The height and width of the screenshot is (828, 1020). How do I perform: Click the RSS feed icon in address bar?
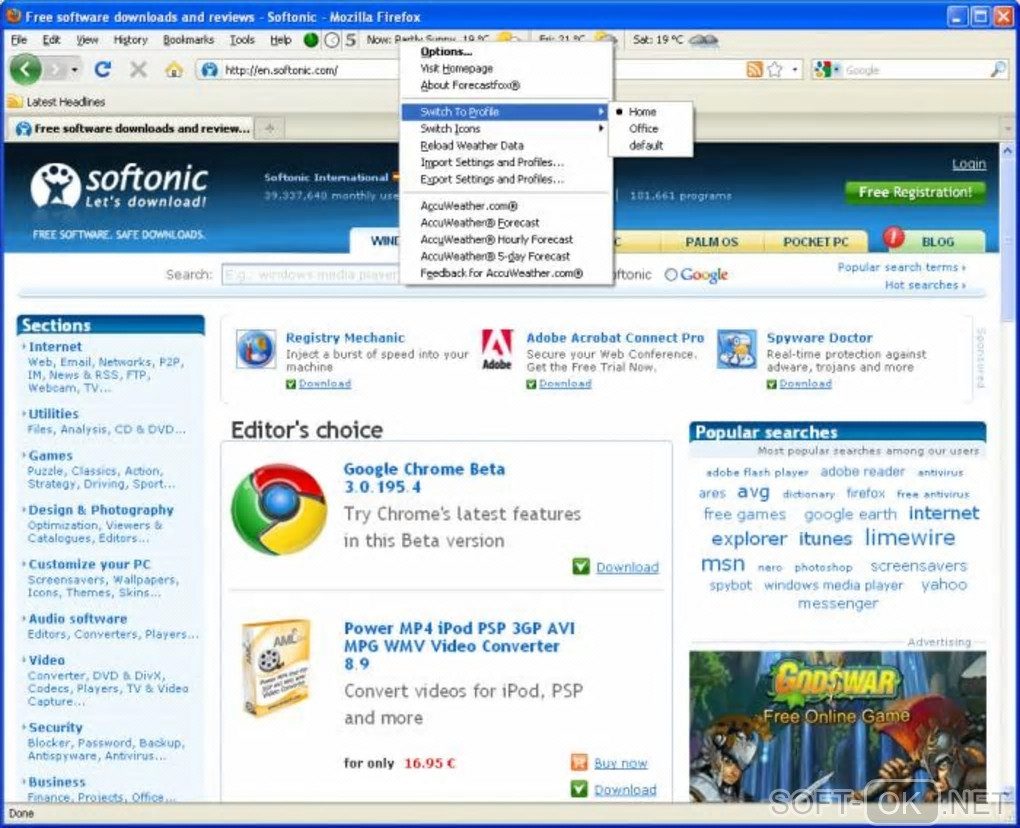point(754,69)
